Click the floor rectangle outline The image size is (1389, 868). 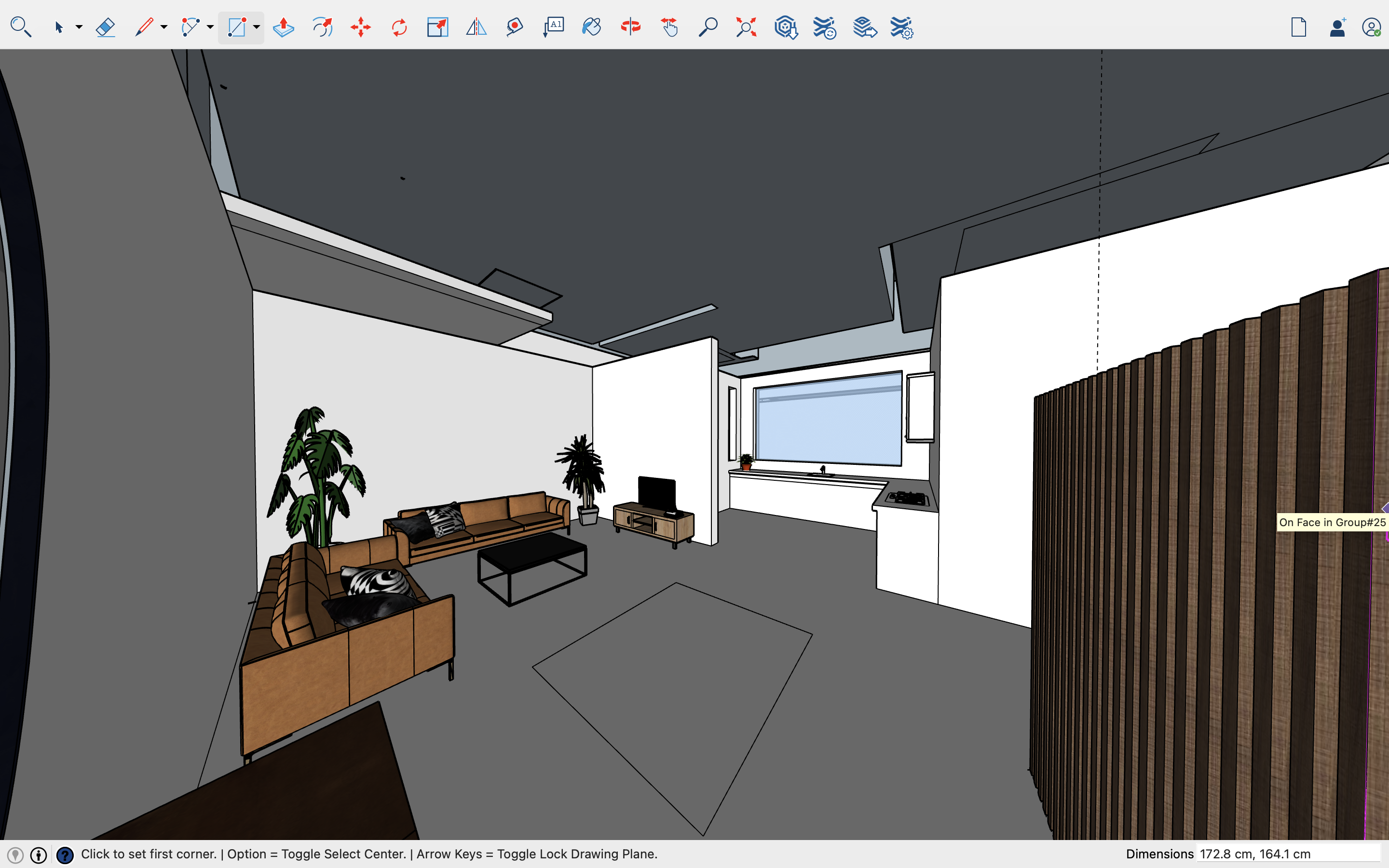pos(673,709)
